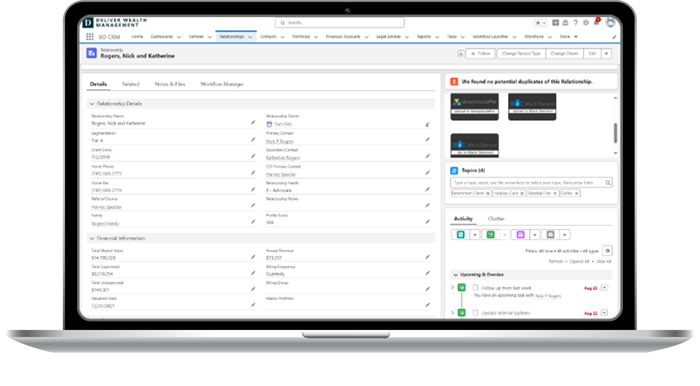Open activity filter settings gear
This screenshot has height=386, width=700.
coord(607,251)
